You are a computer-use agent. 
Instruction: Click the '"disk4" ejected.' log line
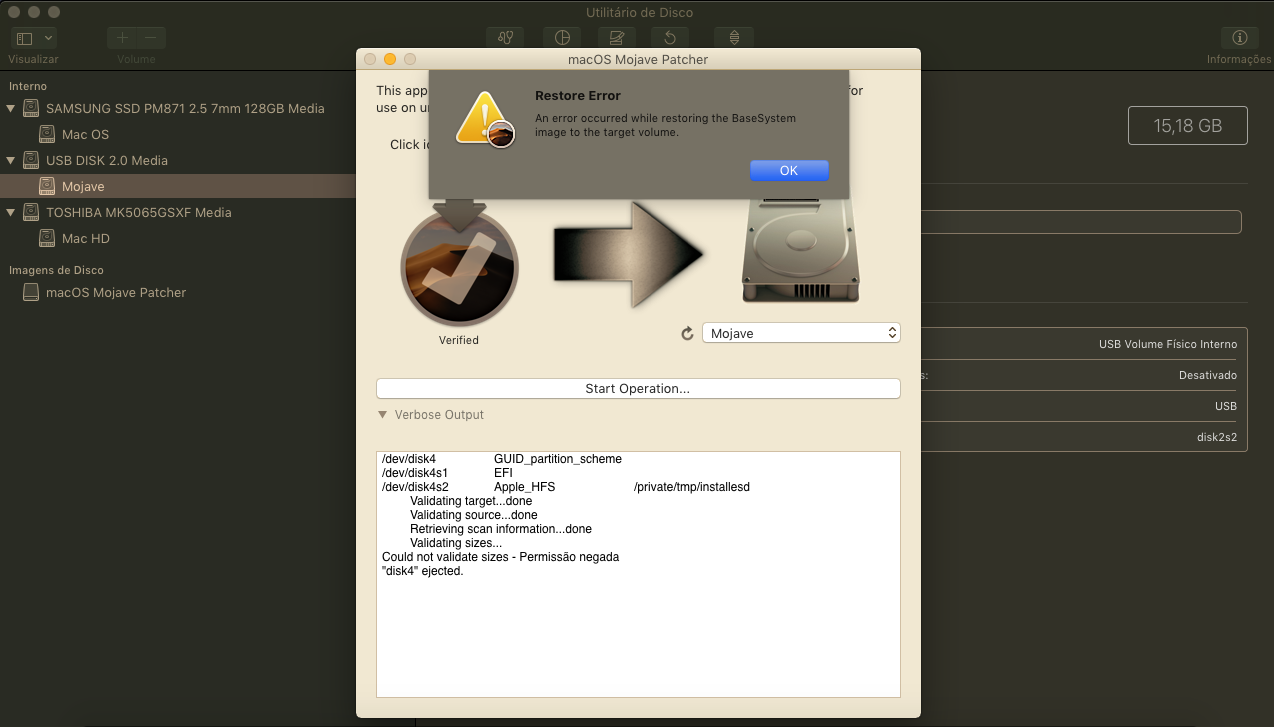pyautogui.click(x=423, y=571)
